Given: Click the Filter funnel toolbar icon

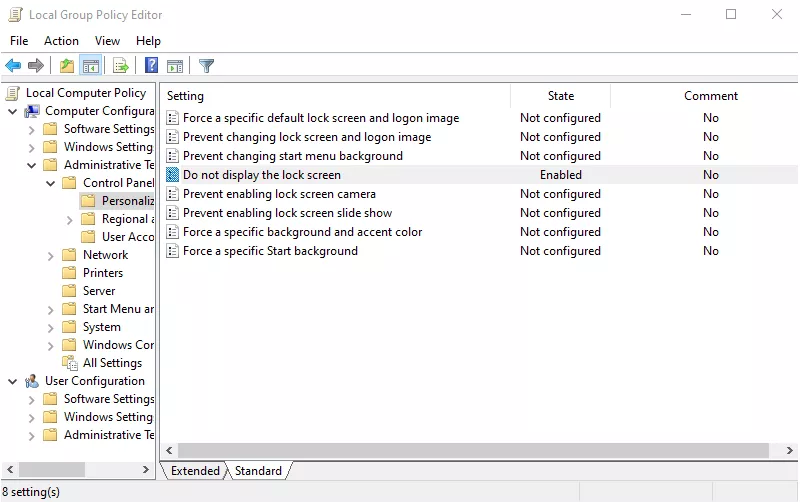Looking at the screenshot, I should 207,65.
